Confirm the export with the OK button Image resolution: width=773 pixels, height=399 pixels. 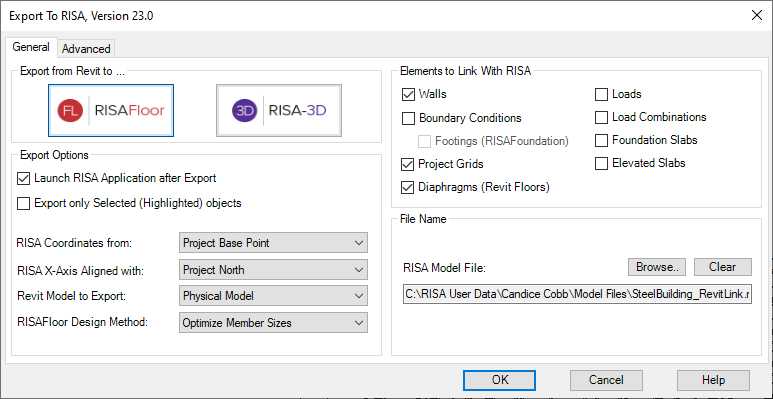click(500, 380)
